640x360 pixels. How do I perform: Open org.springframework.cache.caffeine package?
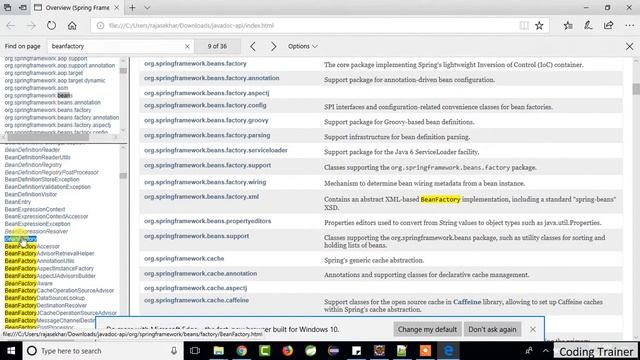coord(196,300)
